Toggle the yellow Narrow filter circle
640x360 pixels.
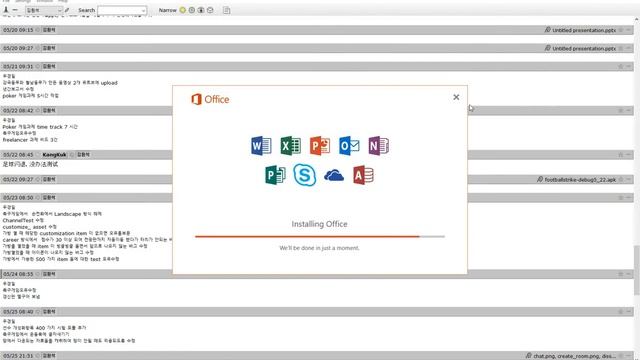(x=182, y=10)
